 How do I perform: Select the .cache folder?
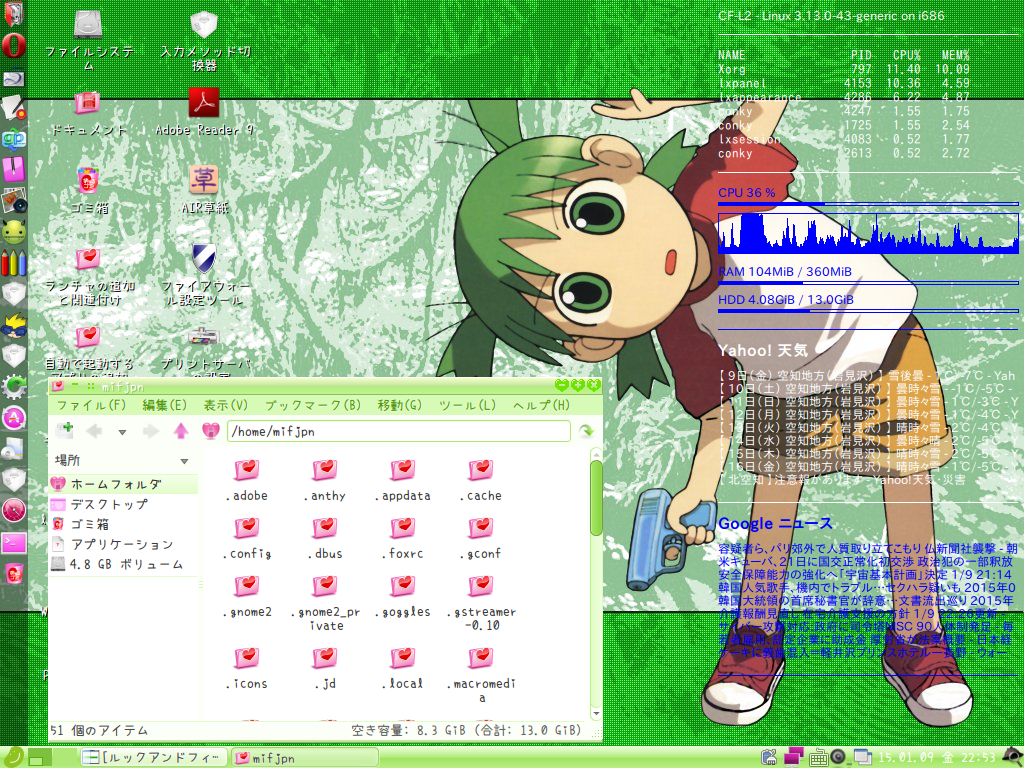(x=481, y=480)
